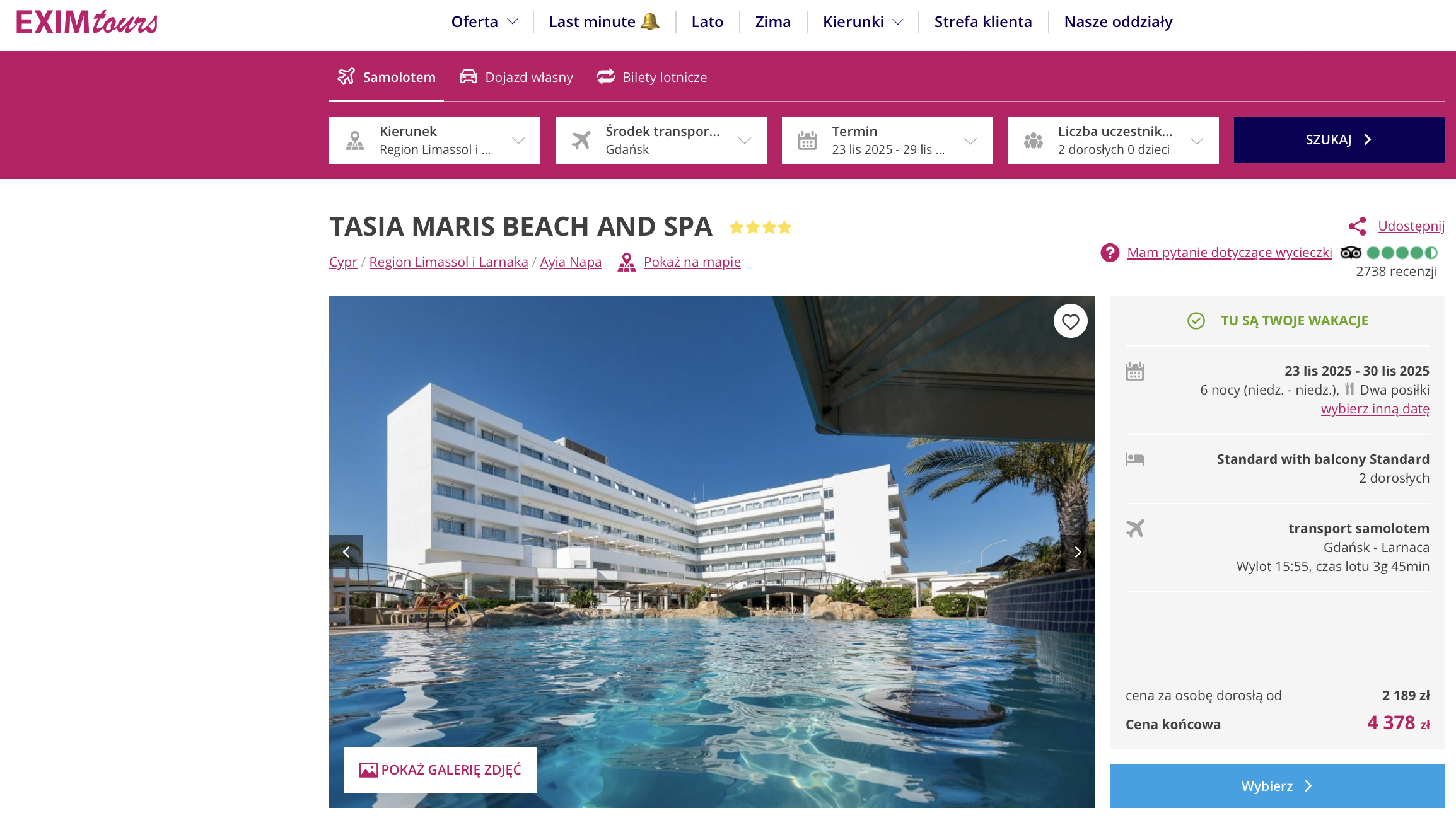Open Liczba uczestników participants dropdown

pos(1113,141)
